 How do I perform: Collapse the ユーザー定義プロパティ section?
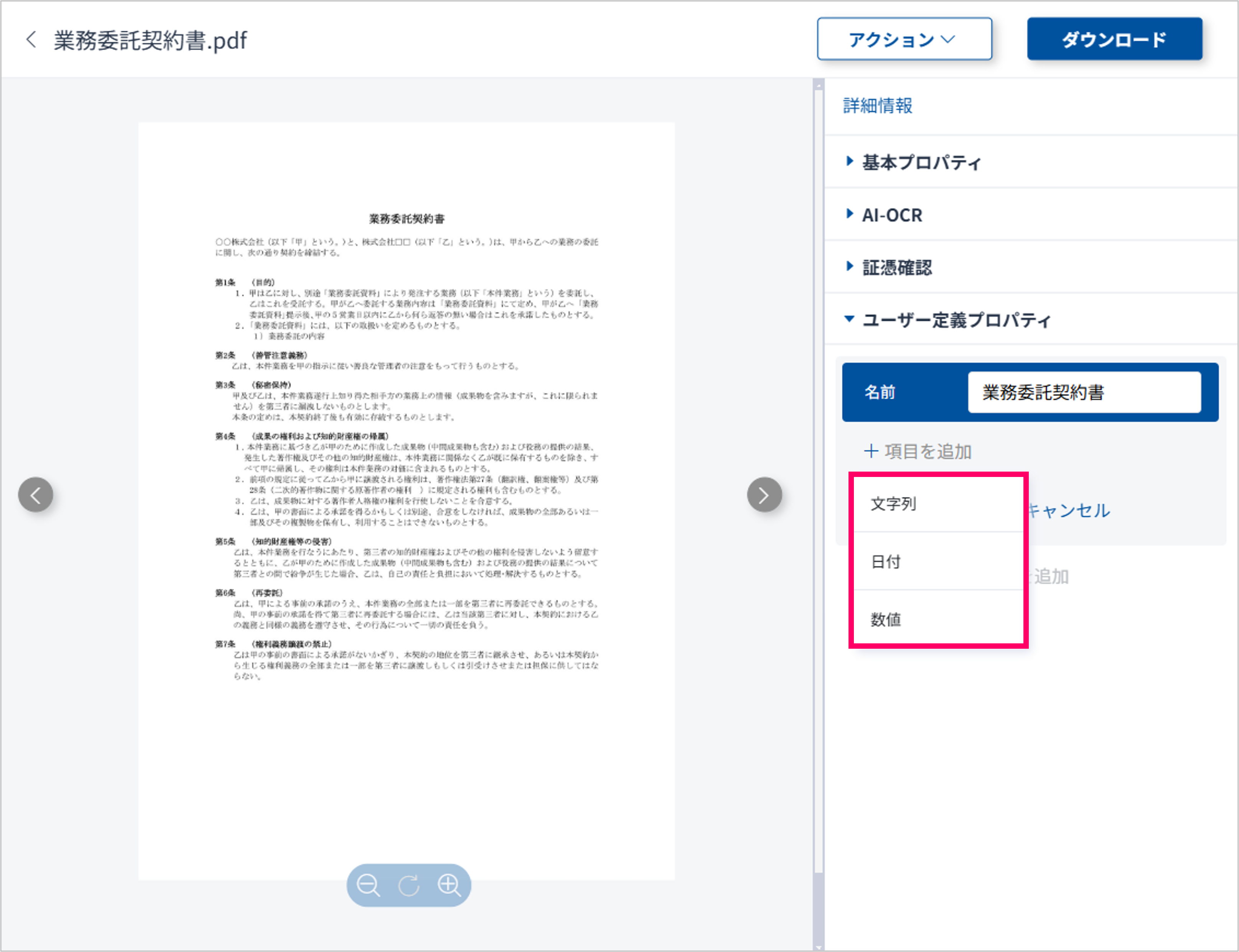click(956, 320)
